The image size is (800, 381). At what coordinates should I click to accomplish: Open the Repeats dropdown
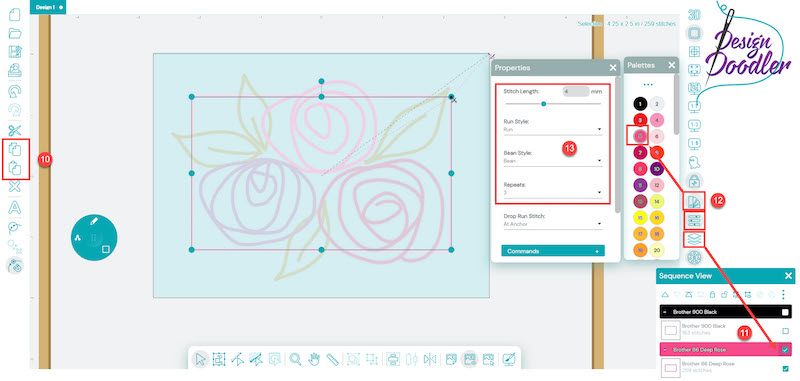pos(553,193)
